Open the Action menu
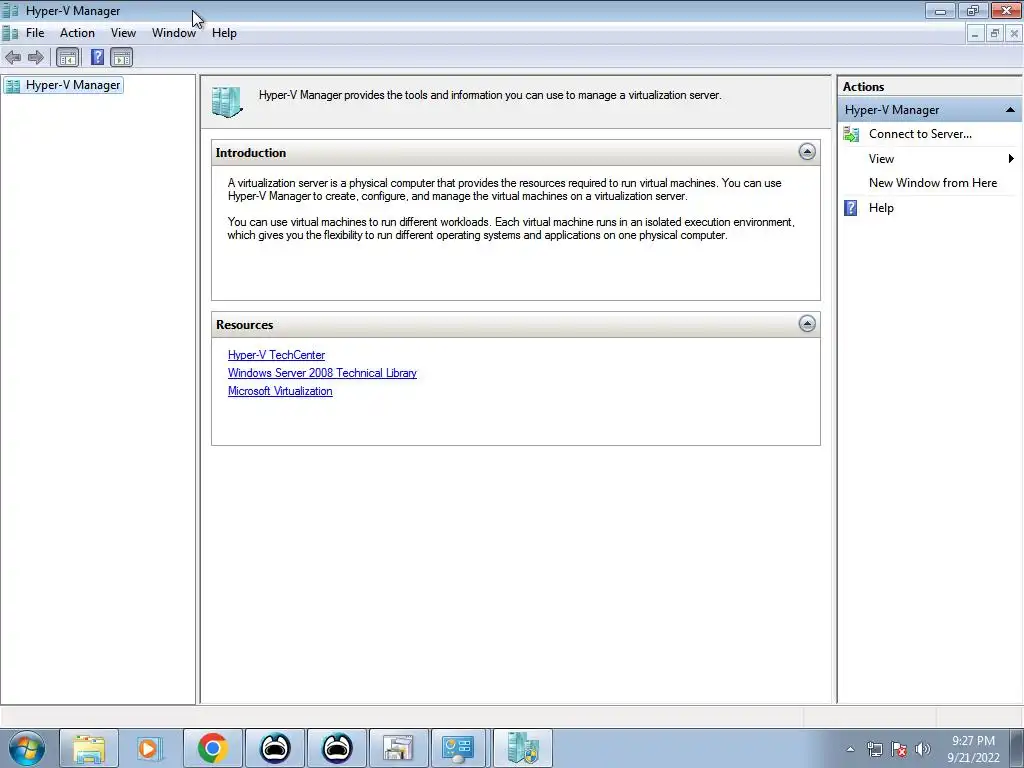Screen dimensions: 1024x768 coord(77,33)
